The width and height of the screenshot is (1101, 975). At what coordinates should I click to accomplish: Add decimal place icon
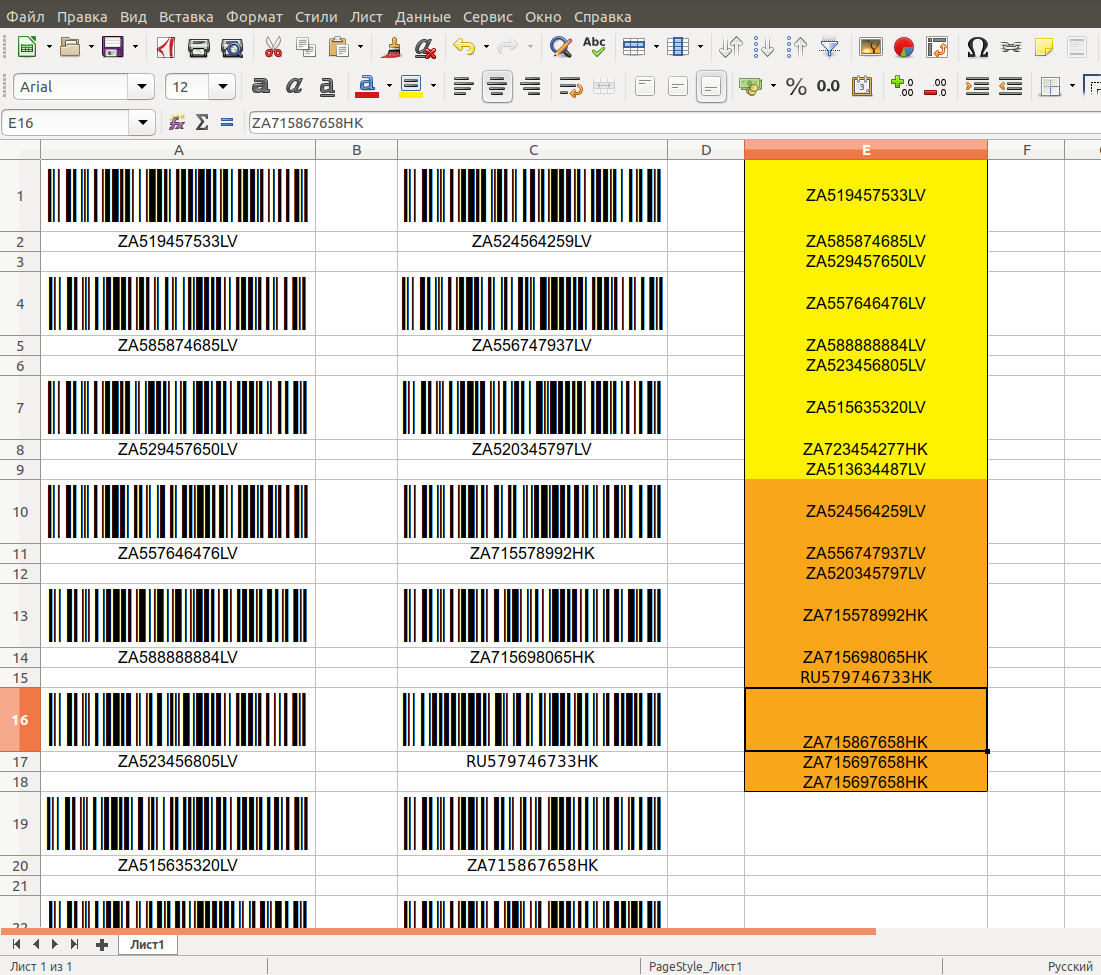point(902,86)
